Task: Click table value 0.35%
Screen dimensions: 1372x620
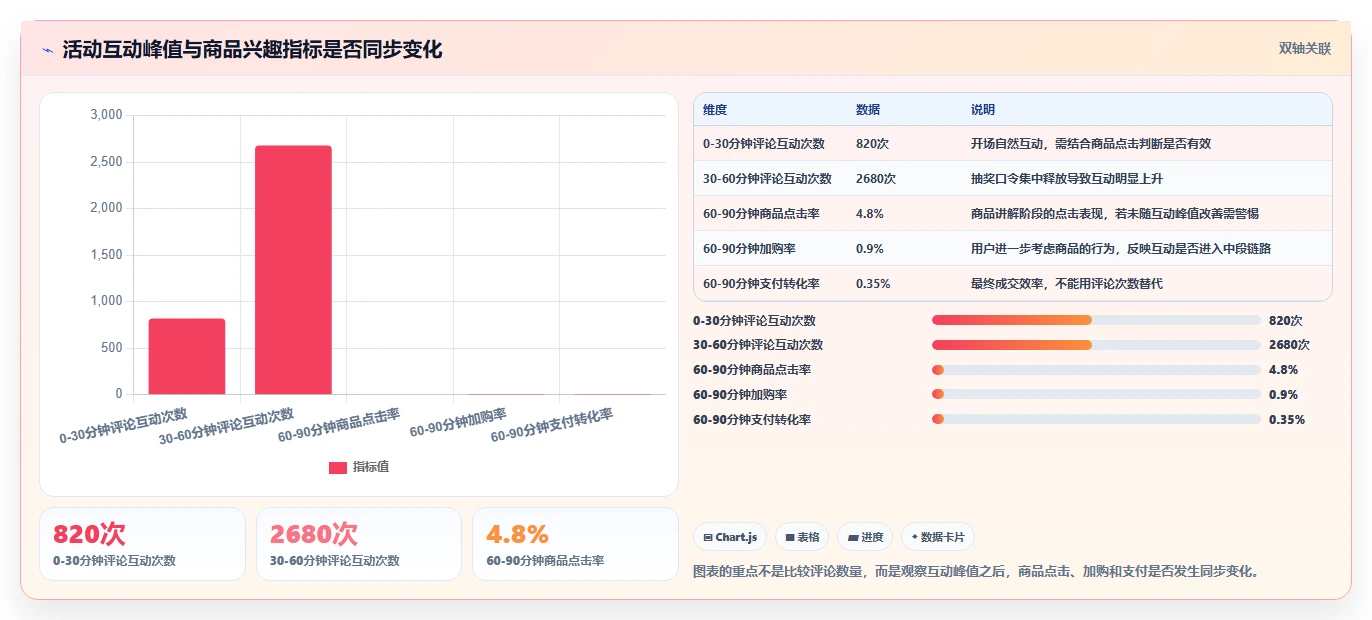Action: [x=873, y=284]
